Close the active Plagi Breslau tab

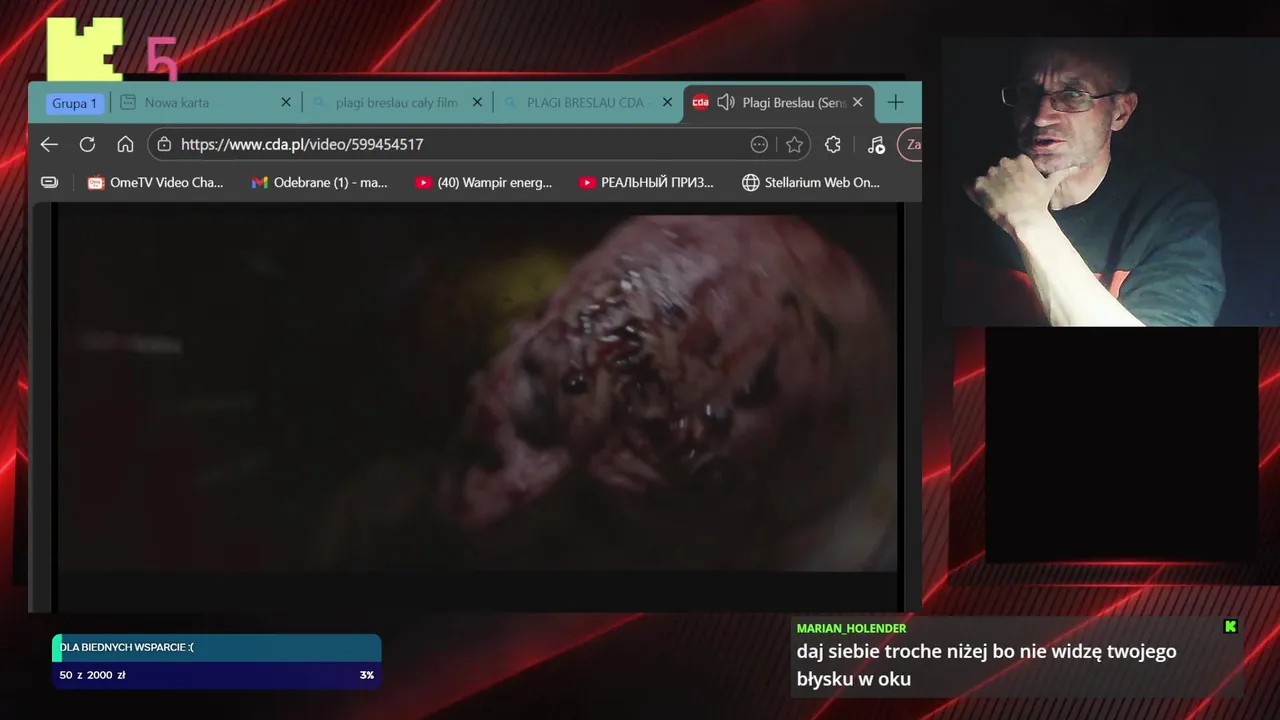[857, 103]
